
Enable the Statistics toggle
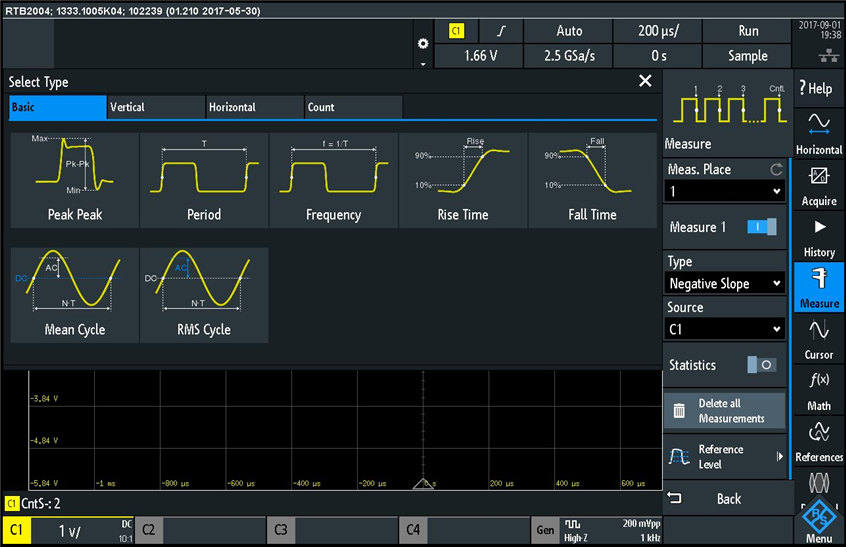(761, 365)
